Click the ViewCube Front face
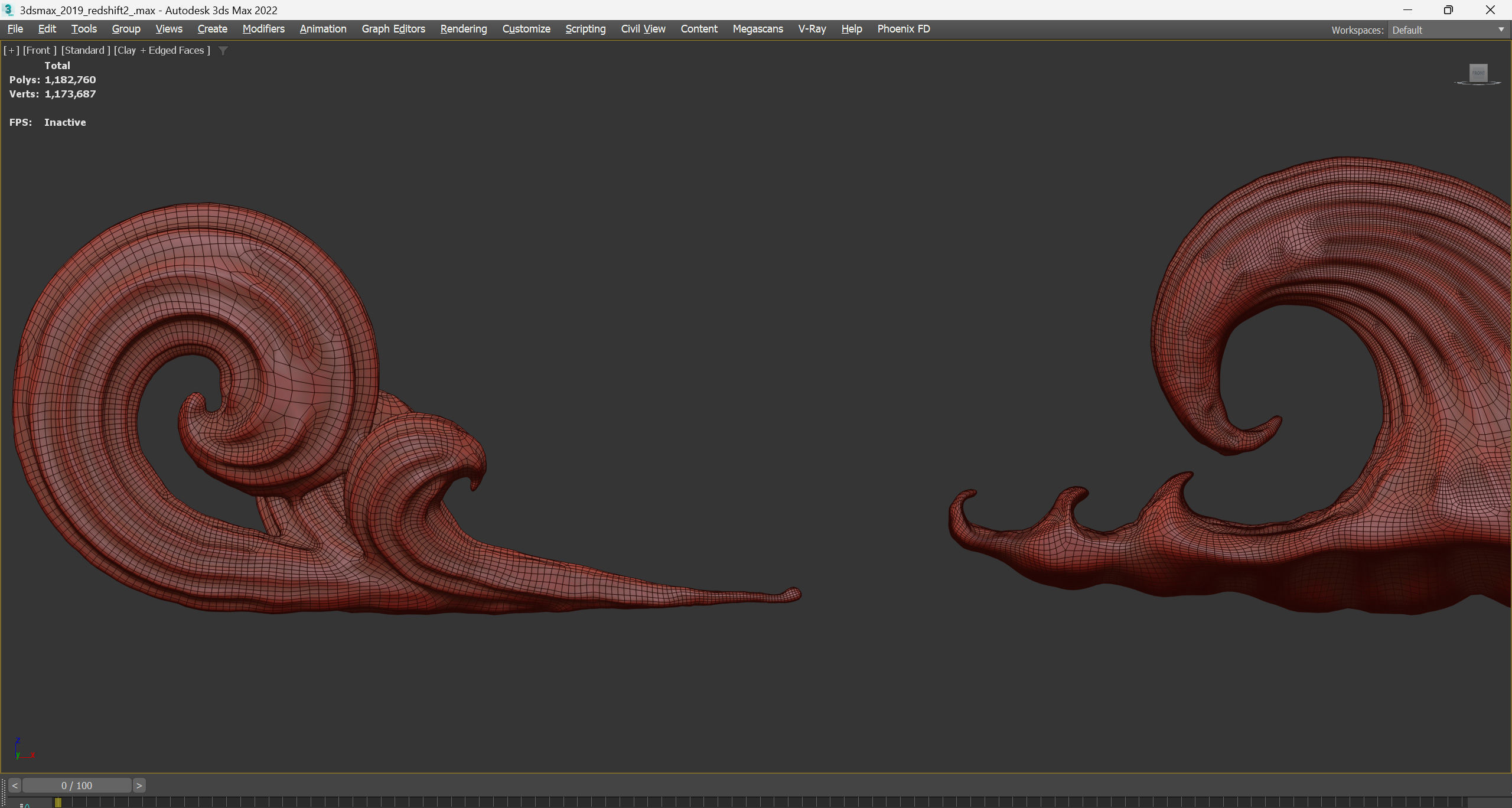Viewport: 1512px width, 808px height. [1478, 73]
